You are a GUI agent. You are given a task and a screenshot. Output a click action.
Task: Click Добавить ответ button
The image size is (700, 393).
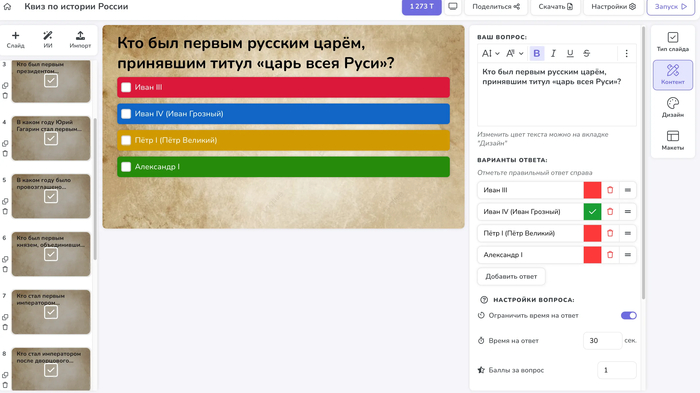[x=511, y=276]
